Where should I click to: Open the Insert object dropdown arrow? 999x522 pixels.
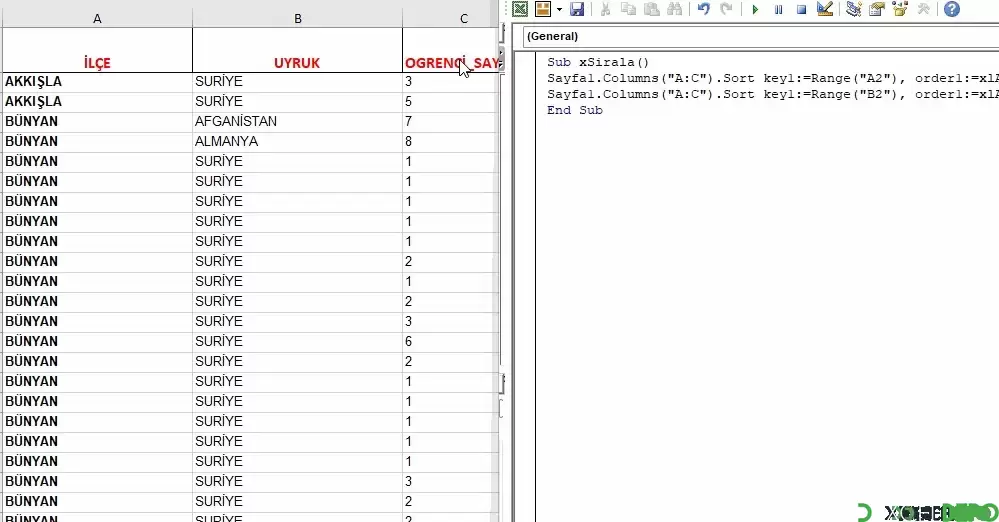point(559,10)
